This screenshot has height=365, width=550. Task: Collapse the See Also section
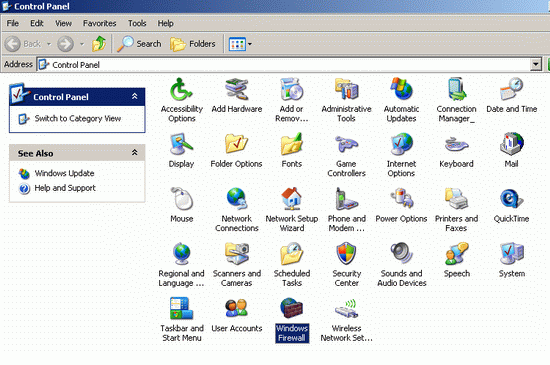click(x=134, y=153)
